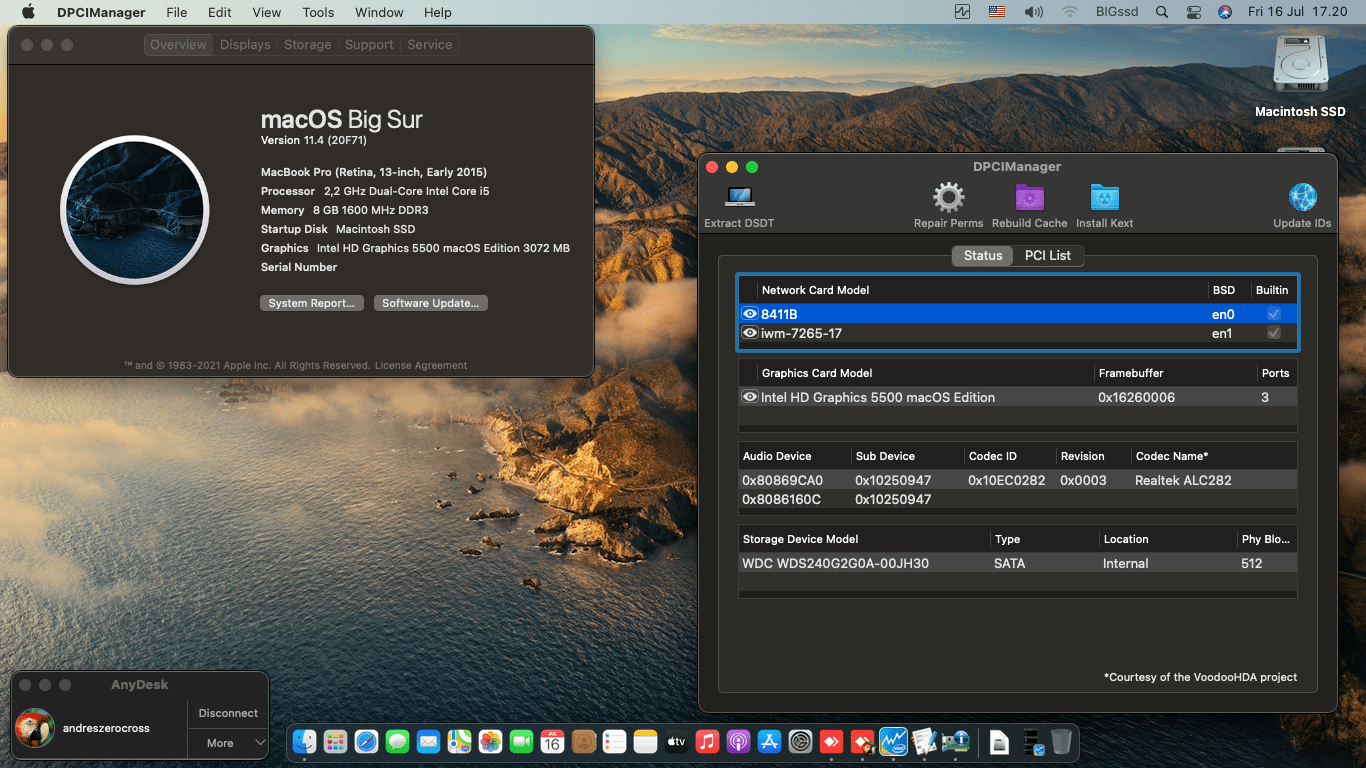Run Repair Perms from DPCIManager toolbar

pyautogui.click(x=948, y=197)
